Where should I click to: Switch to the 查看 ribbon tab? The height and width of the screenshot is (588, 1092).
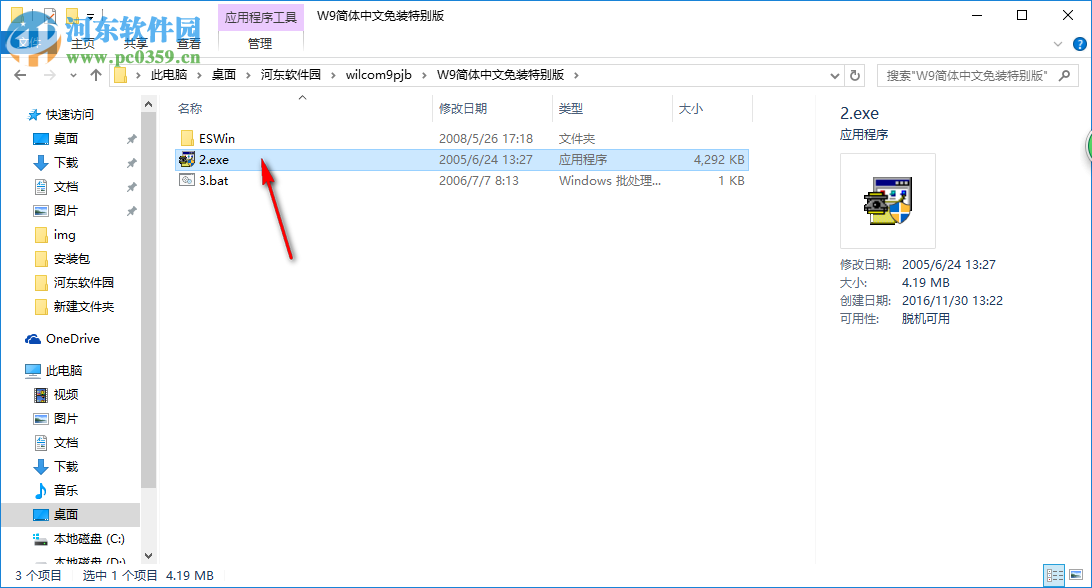pos(190,43)
